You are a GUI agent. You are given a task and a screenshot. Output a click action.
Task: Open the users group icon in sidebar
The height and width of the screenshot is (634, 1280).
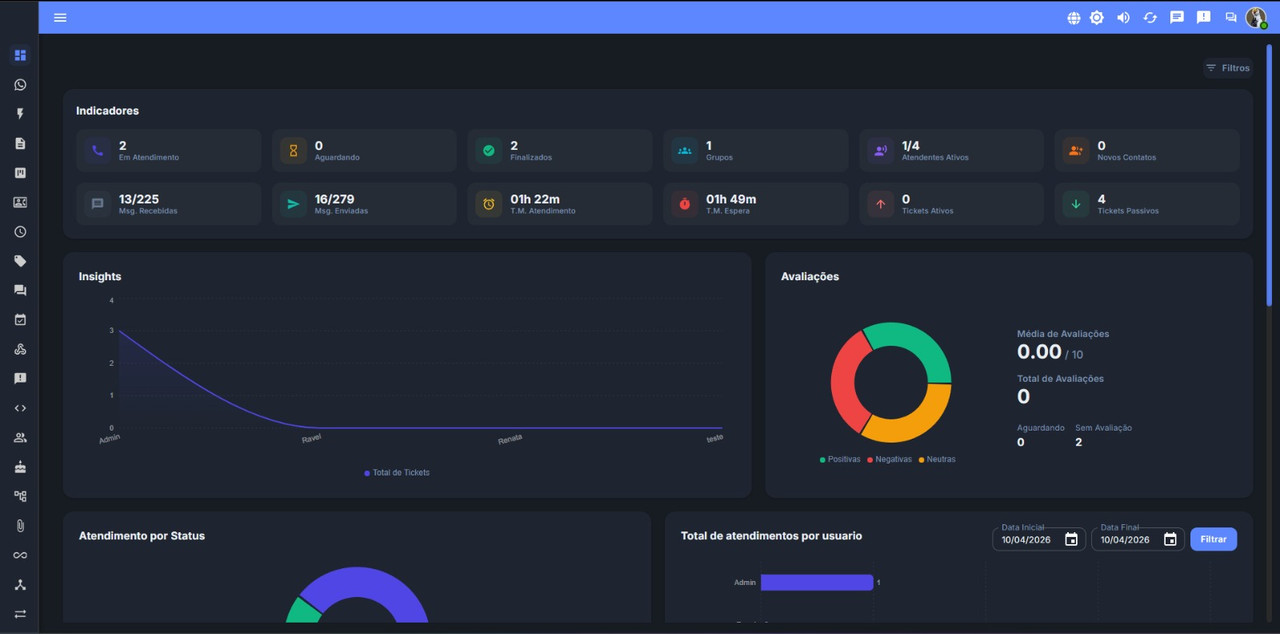20,437
